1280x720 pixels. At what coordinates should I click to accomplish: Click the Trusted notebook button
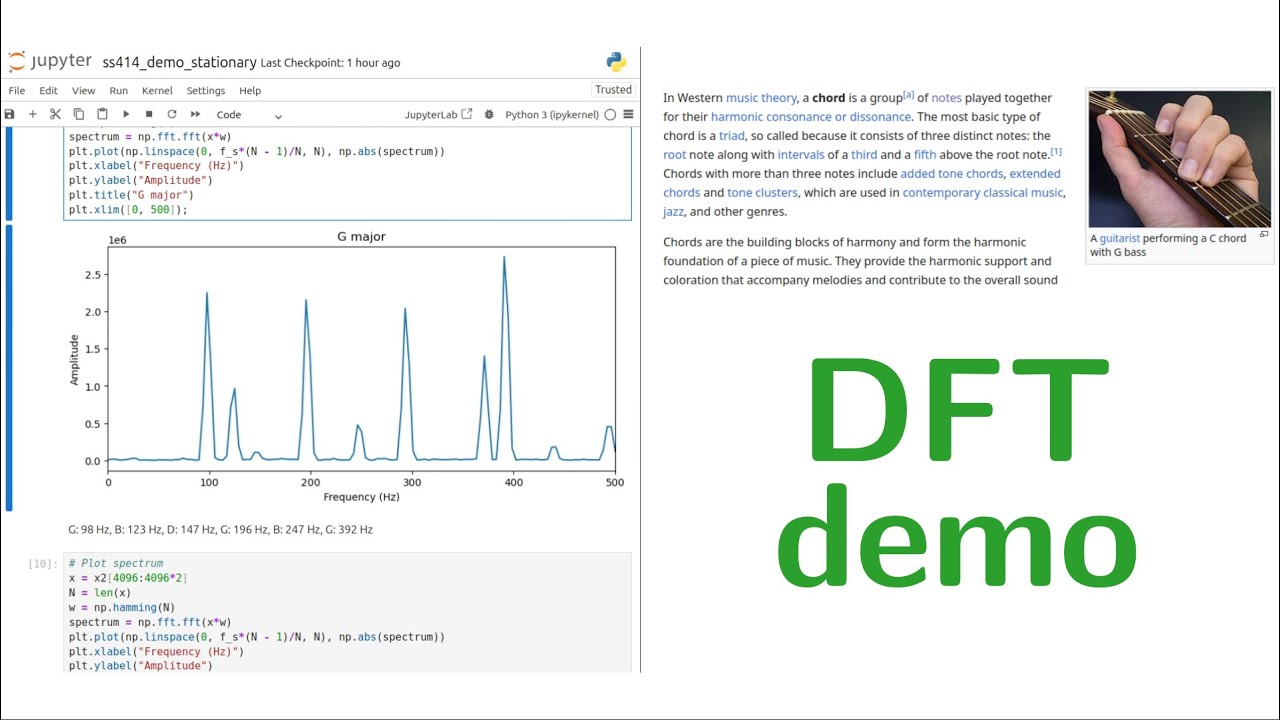[x=613, y=90]
